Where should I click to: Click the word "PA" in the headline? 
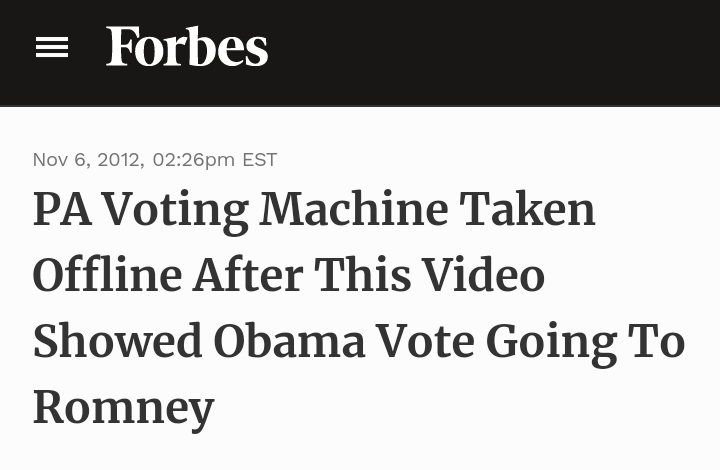click(60, 210)
